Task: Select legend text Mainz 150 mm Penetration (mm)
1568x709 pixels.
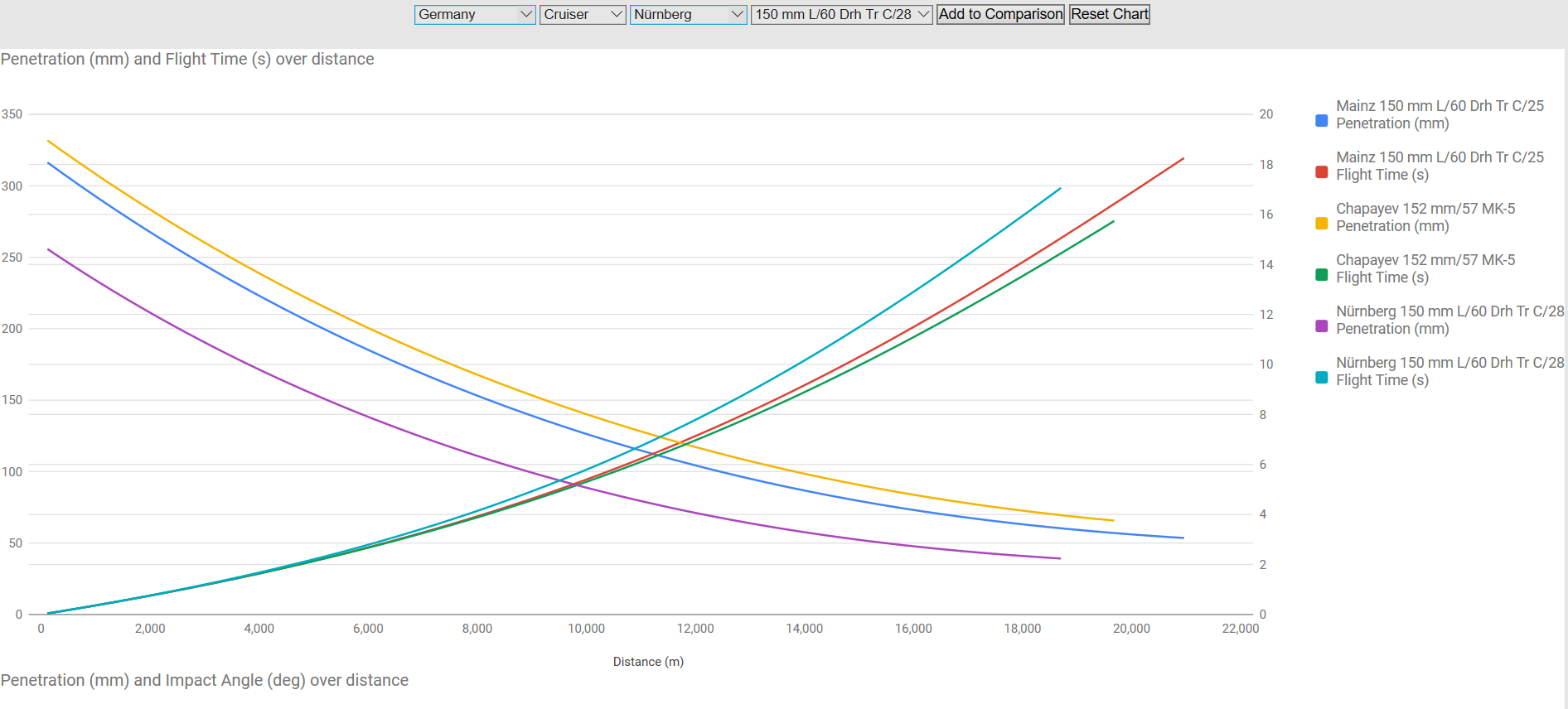Action: click(1440, 114)
